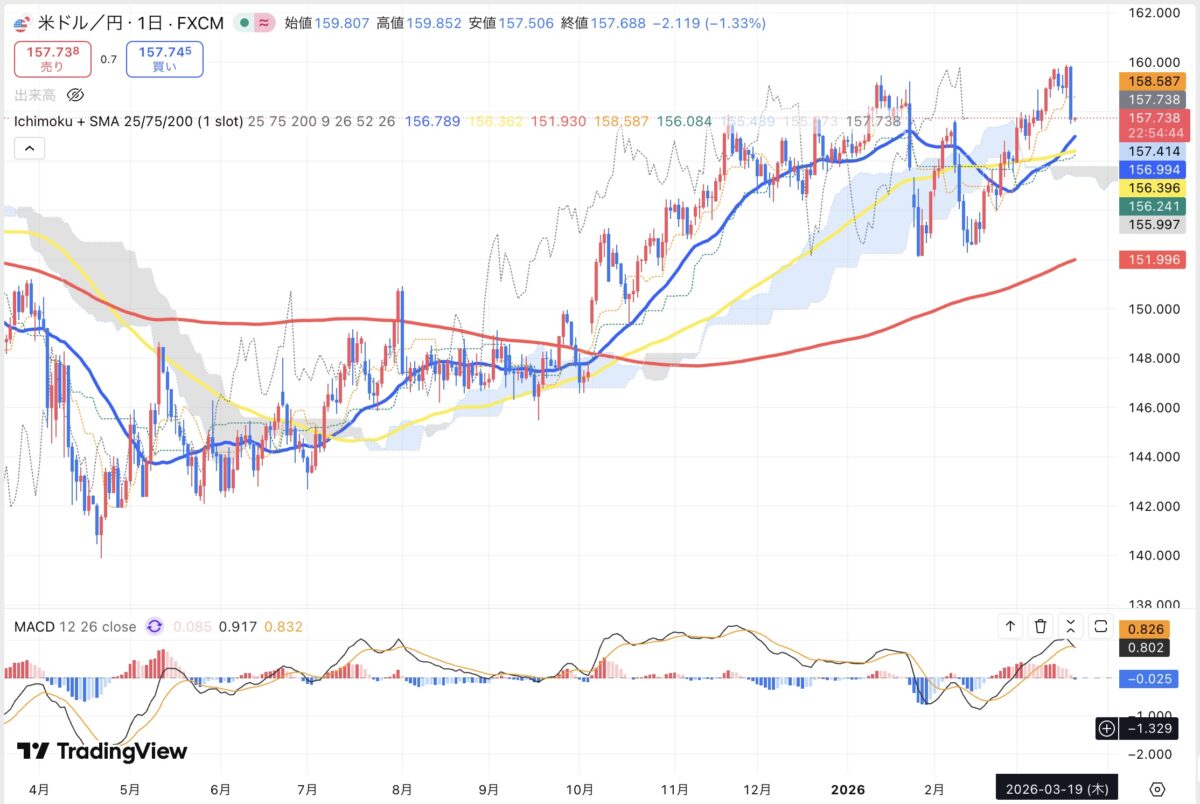Click the sell button 157.738 売り
The height and width of the screenshot is (804, 1200).
click(x=52, y=59)
